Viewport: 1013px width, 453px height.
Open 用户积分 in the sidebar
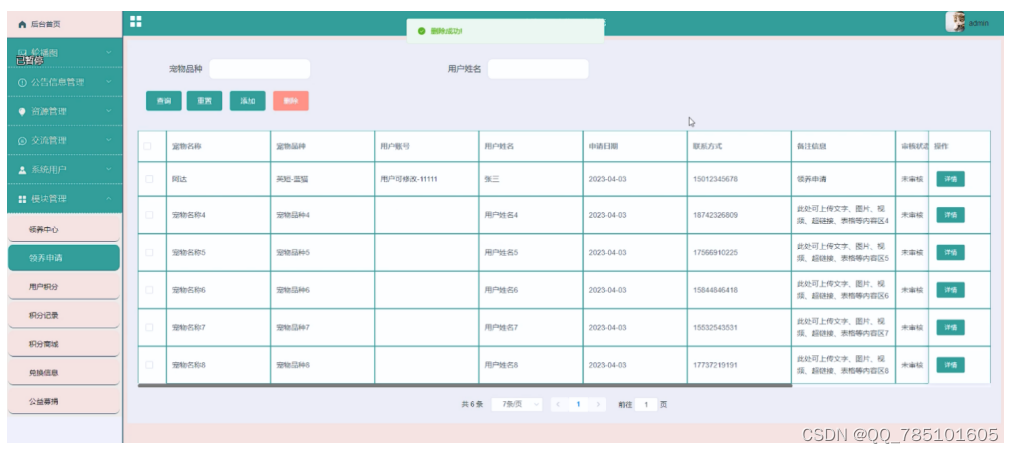[x=44, y=287]
